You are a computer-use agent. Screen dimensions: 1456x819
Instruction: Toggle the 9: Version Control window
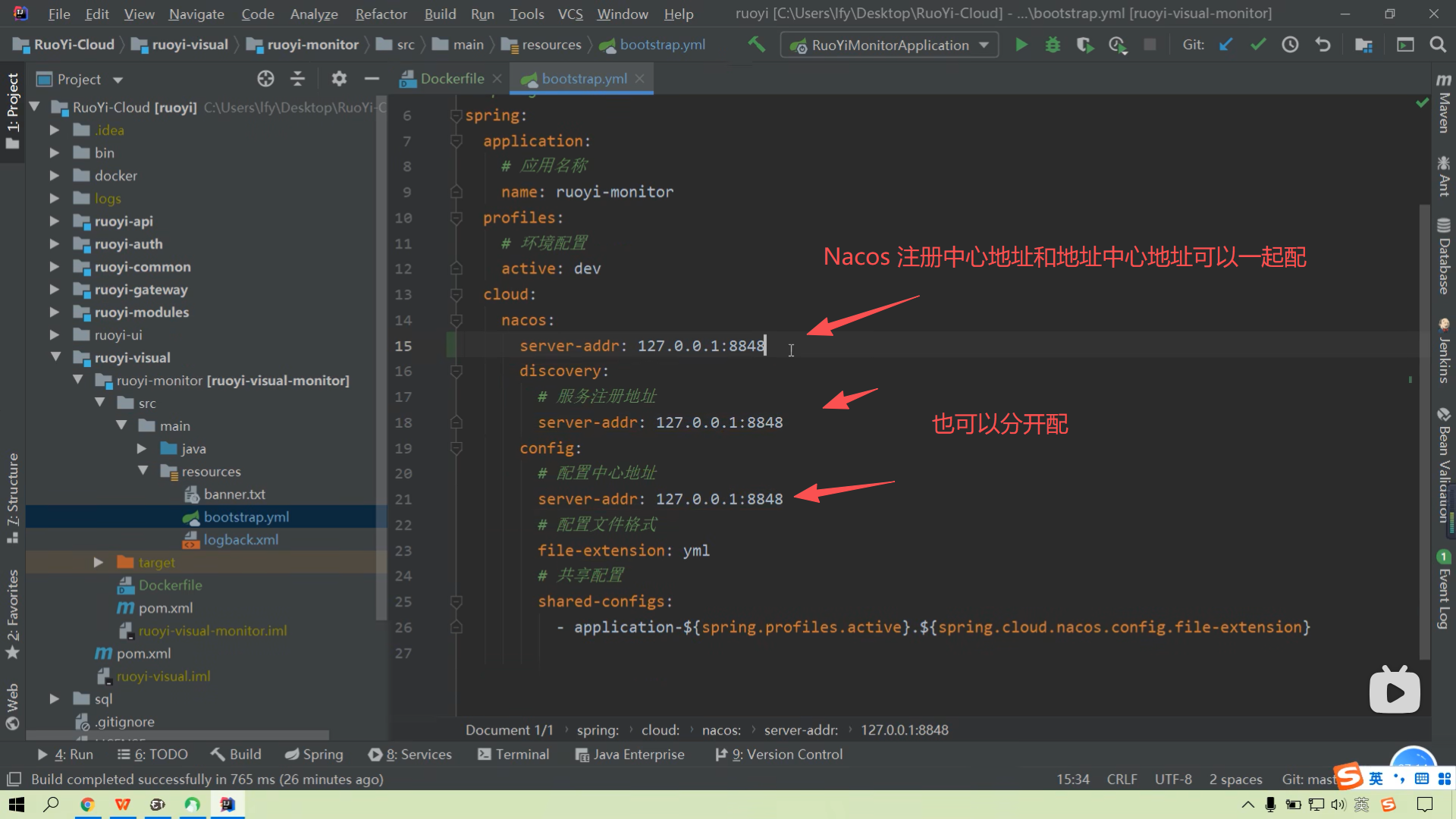click(x=779, y=755)
